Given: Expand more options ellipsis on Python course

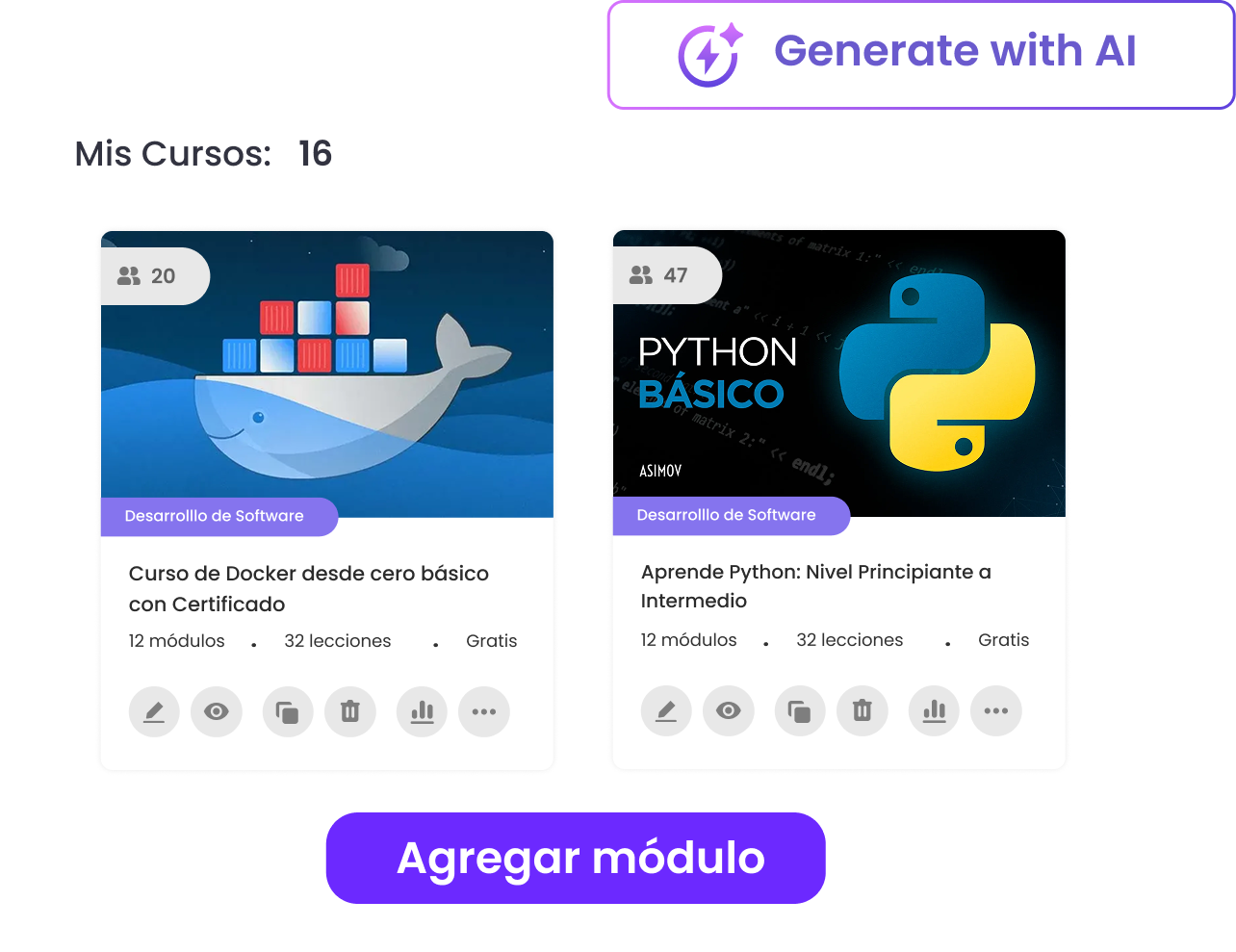Looking at the screenshot, I should [x=996, y=711].
